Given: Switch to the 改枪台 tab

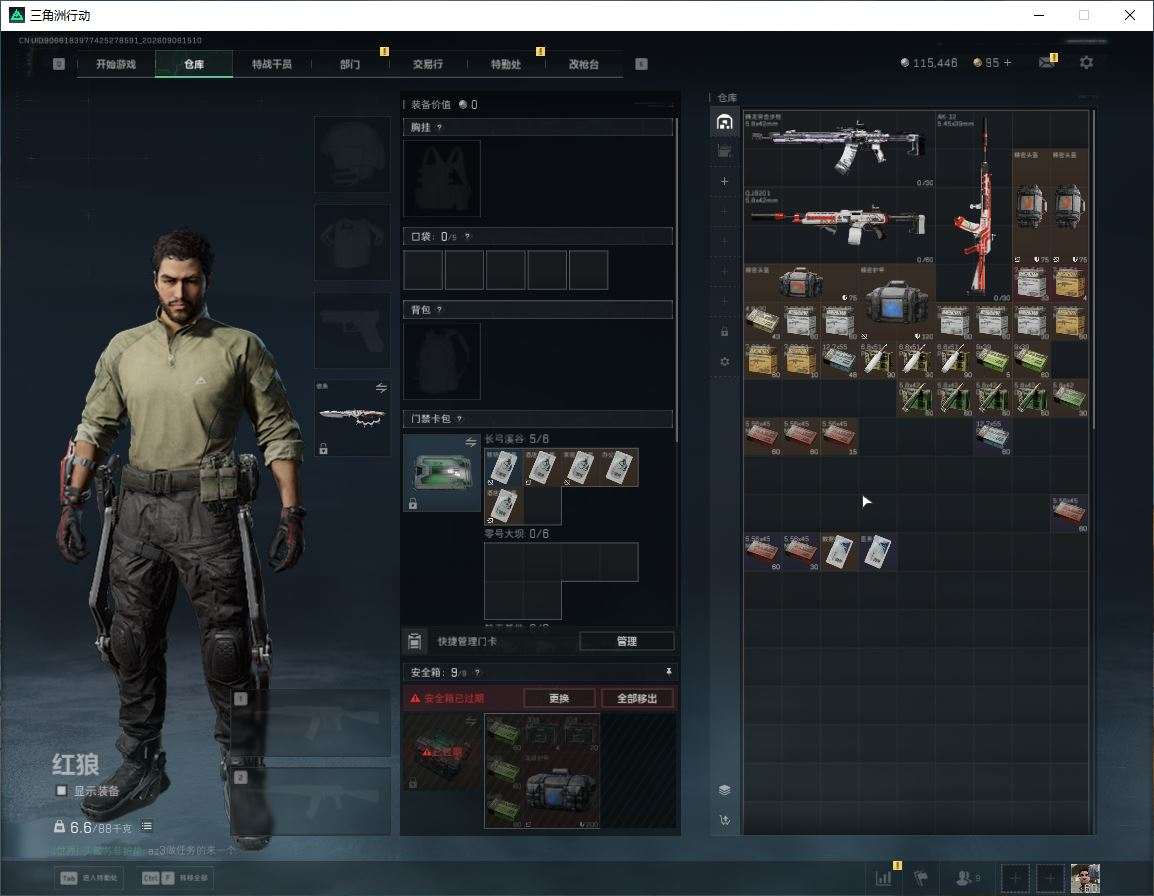Looking at the screenshot, I should pos(584,64).
